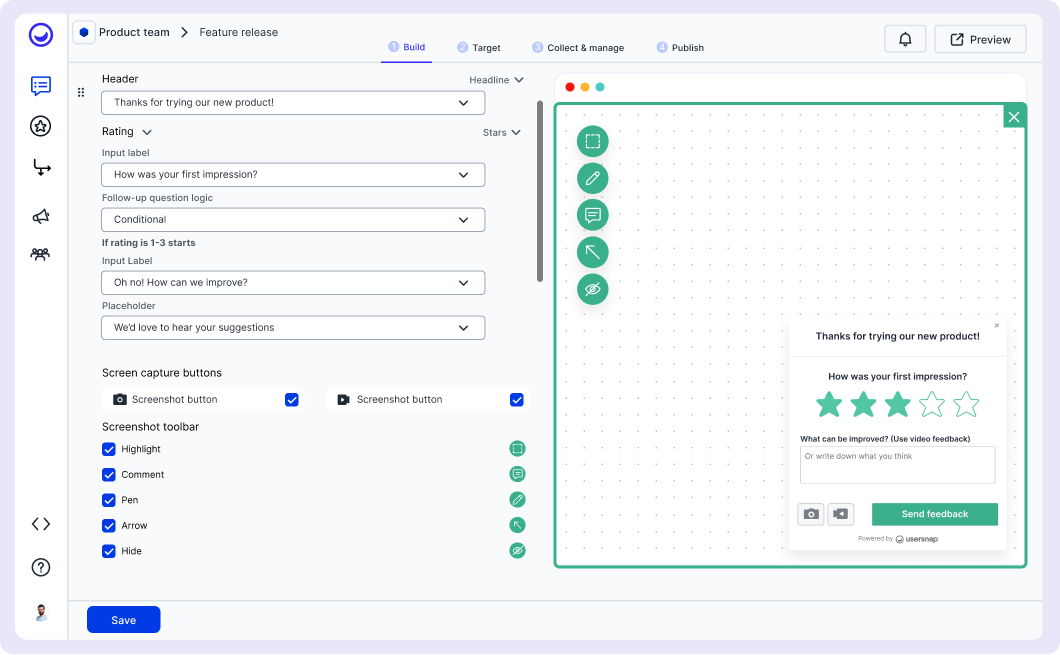1060x655 pixels.
Task: Click the 'Or write down what you think' textbox
Action: 898,465
